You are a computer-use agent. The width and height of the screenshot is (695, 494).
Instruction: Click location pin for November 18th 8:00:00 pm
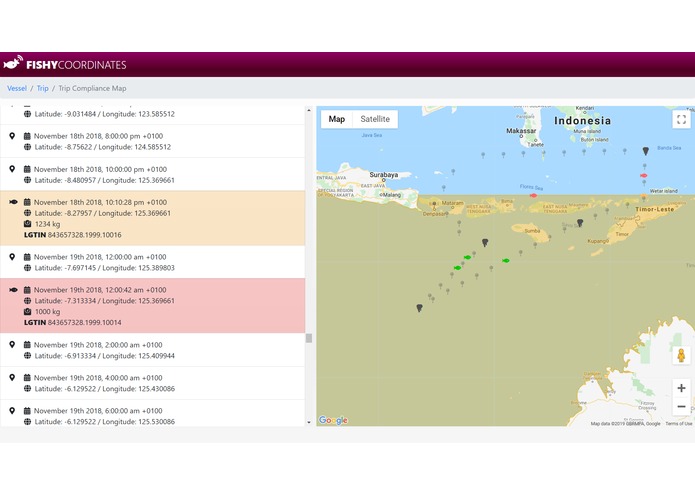(12, 136)
